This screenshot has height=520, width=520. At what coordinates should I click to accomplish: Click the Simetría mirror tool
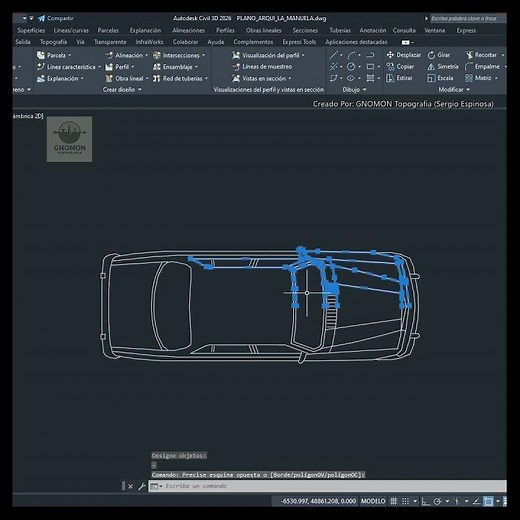coord(443,67)
